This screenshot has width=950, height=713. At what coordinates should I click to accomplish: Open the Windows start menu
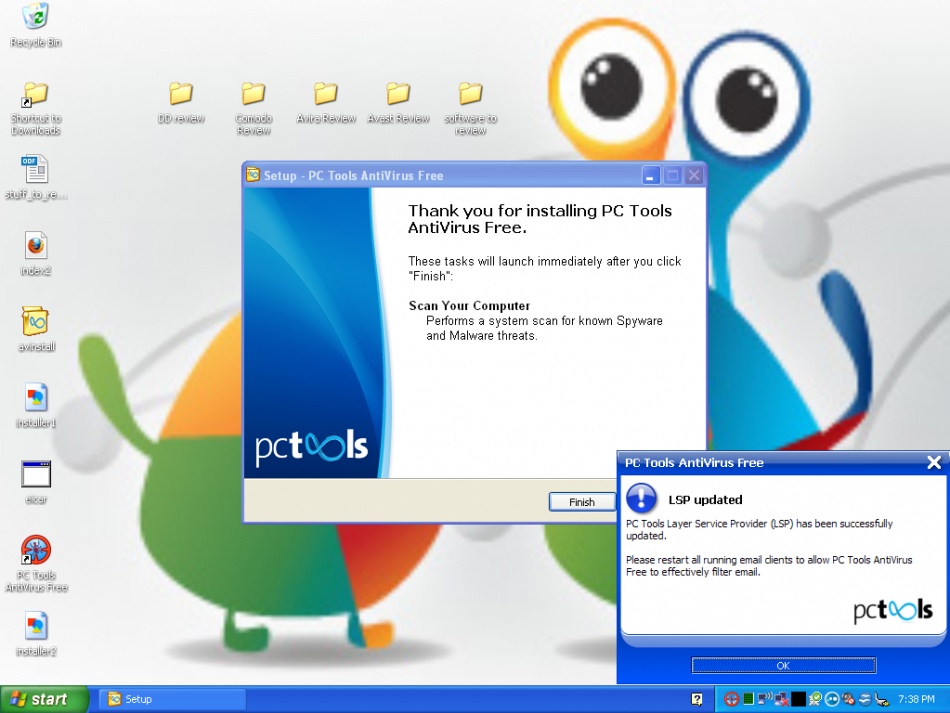44,699
